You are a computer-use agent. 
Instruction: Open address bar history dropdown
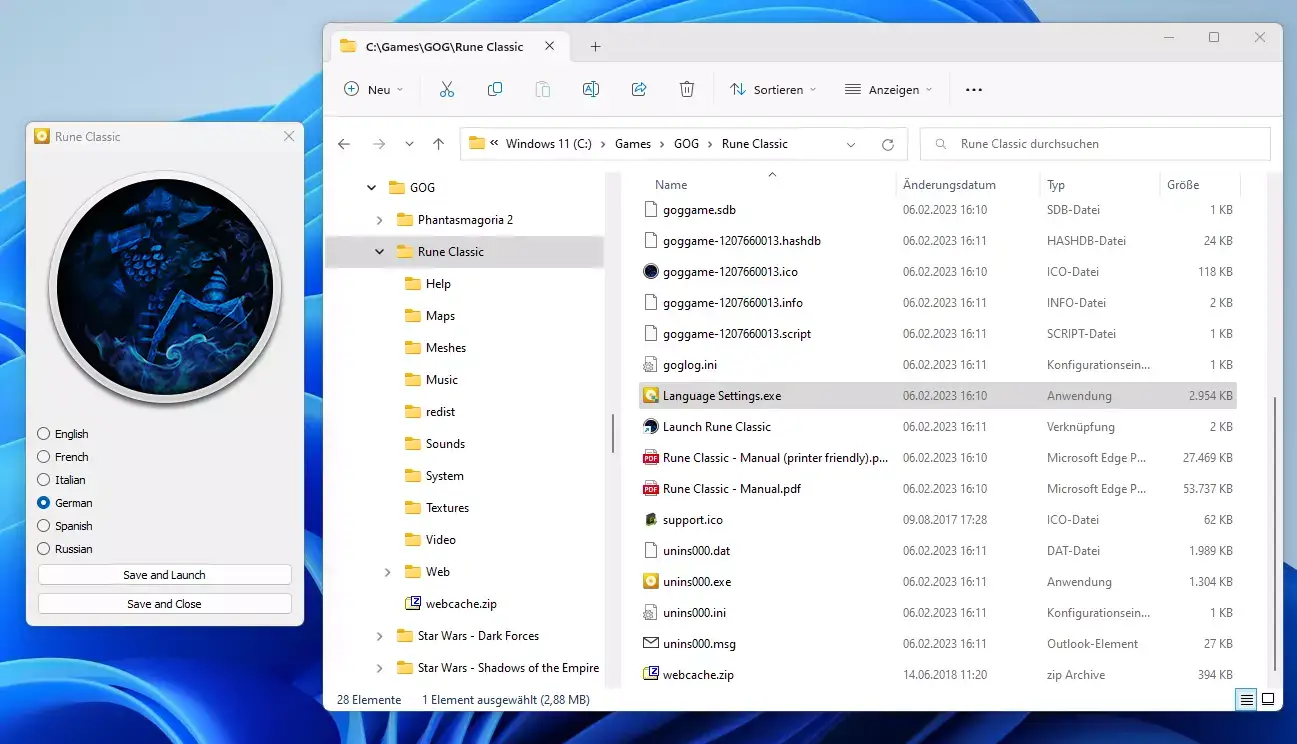[851, 144]
